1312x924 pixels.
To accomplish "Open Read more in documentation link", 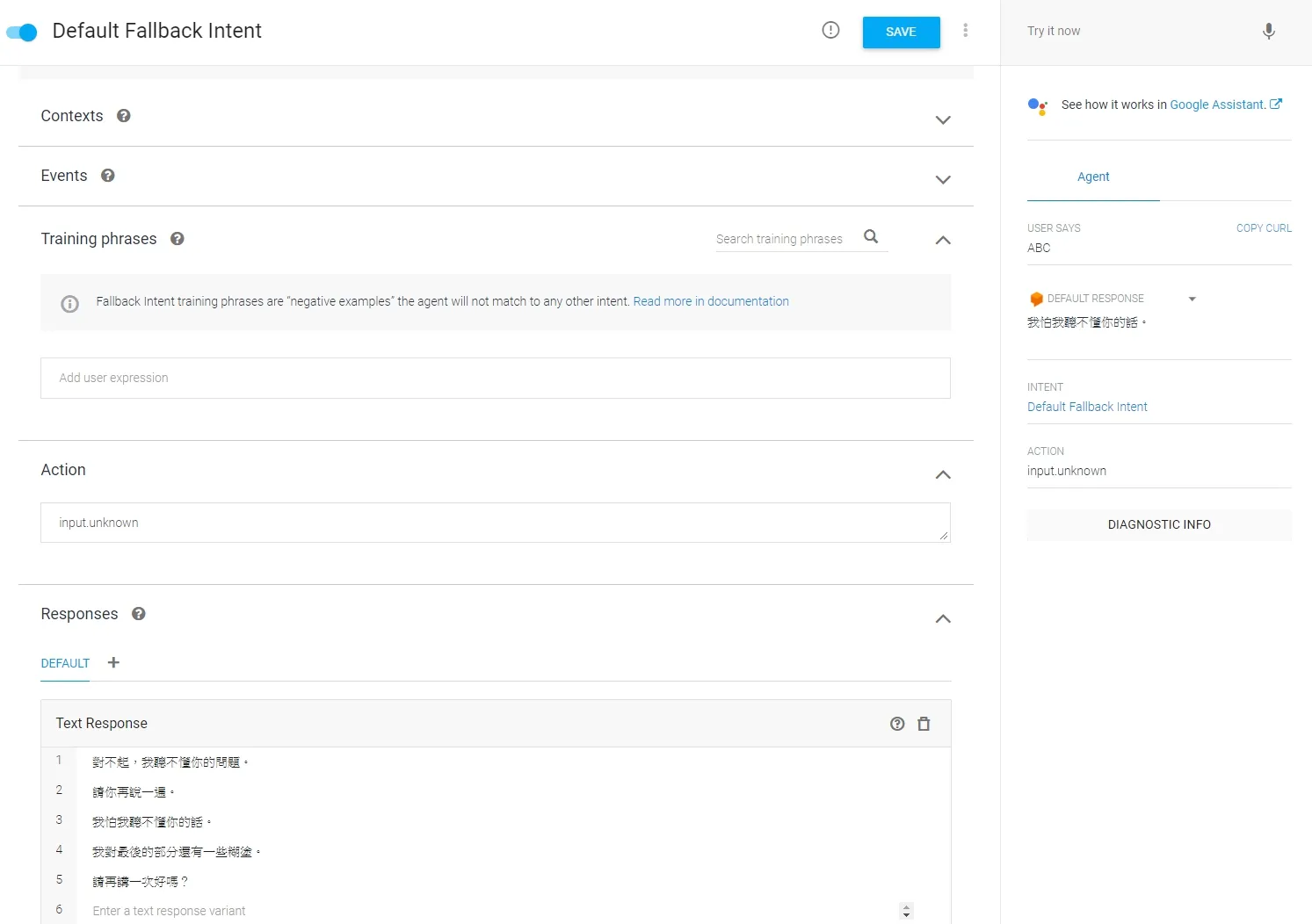I will pos(711,301).
